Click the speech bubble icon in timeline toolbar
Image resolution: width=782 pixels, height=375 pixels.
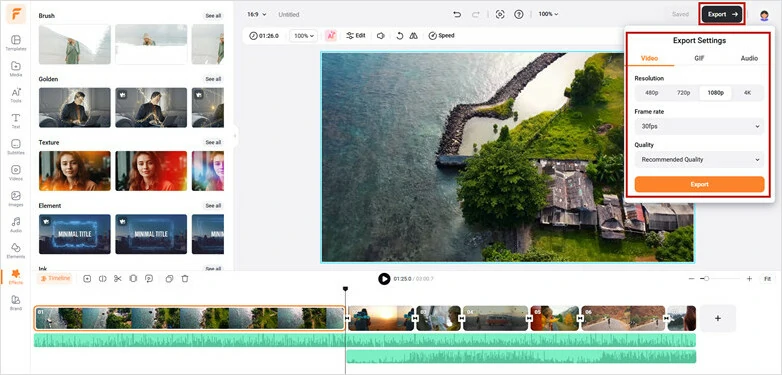tap(149, 279)
